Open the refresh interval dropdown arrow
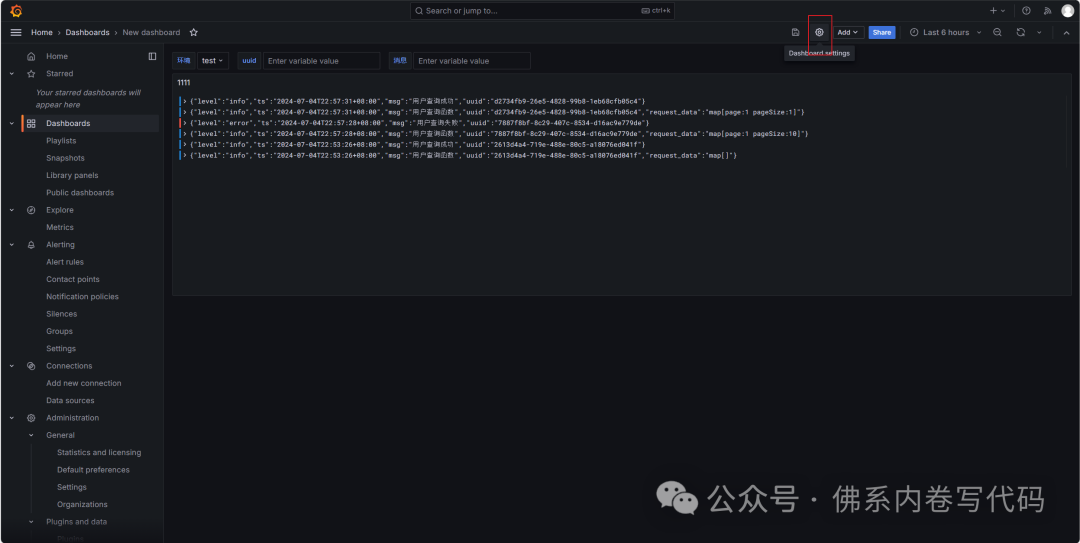This screenshot has height=543, width=1080. [1039, 32]
